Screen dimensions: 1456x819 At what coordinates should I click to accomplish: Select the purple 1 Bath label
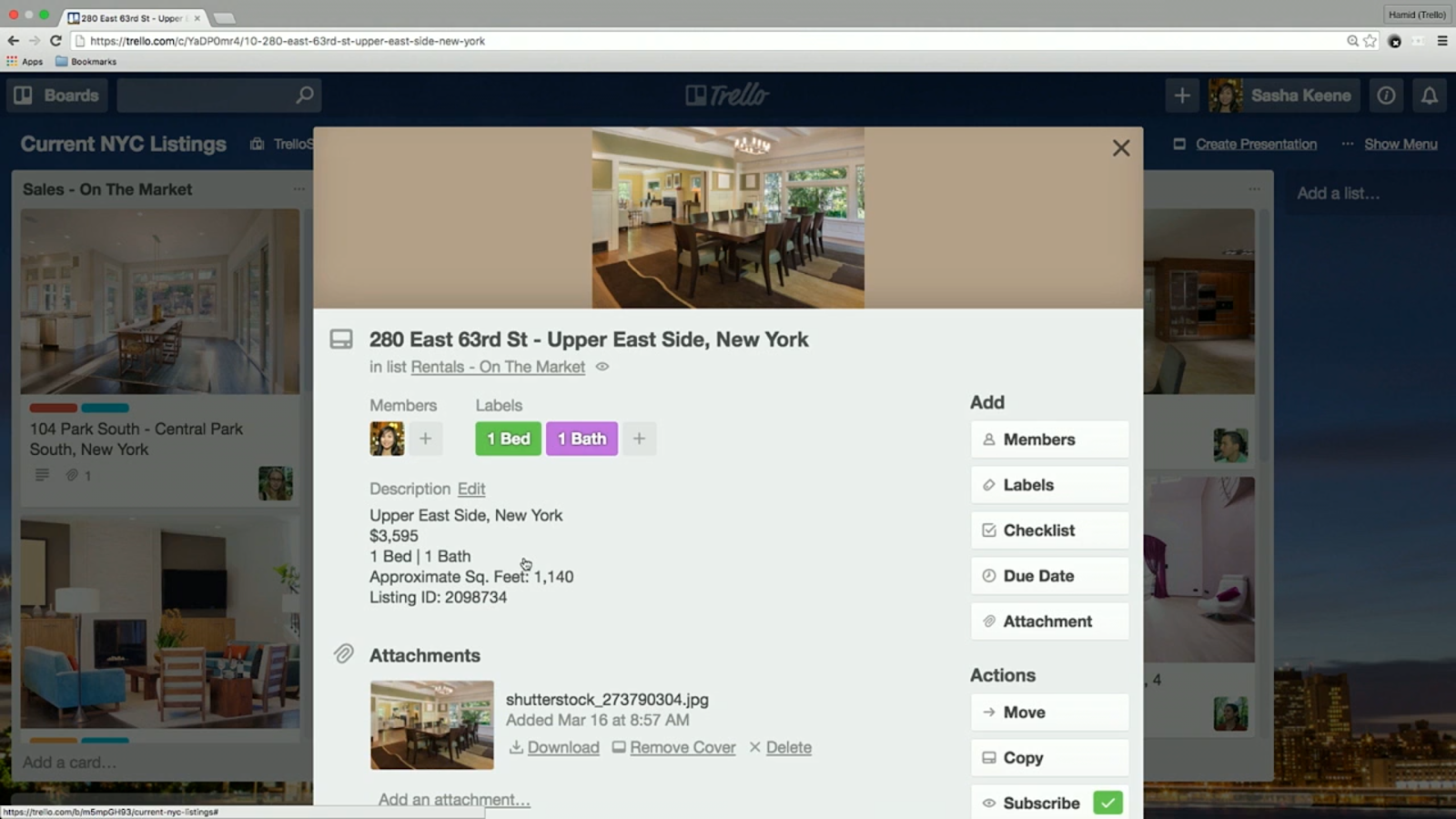click(581, 439)
